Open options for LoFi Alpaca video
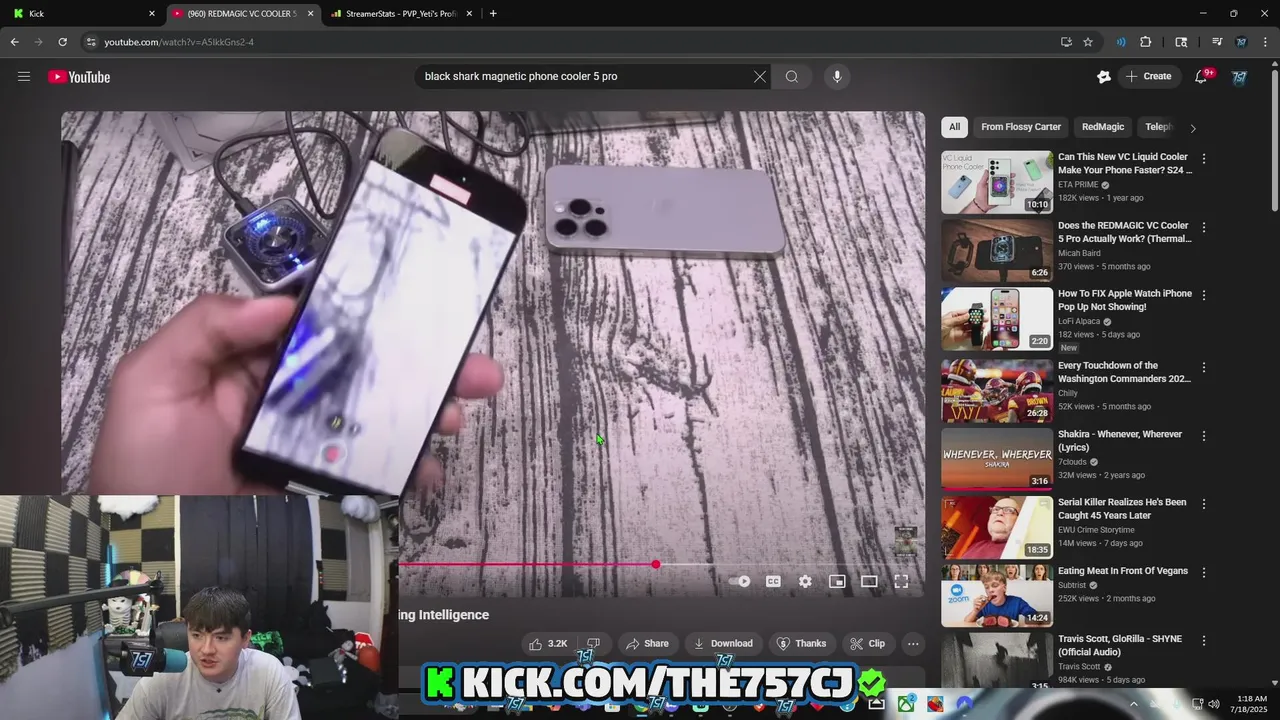Image resolution: width=1280 pixels, height=720 pixels. 1204,295
